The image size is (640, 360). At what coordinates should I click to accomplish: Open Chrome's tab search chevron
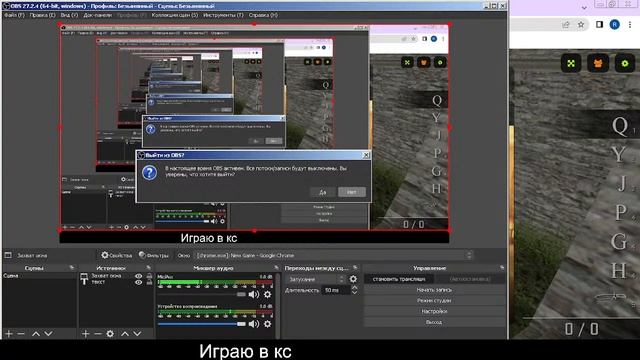(584, 7)
